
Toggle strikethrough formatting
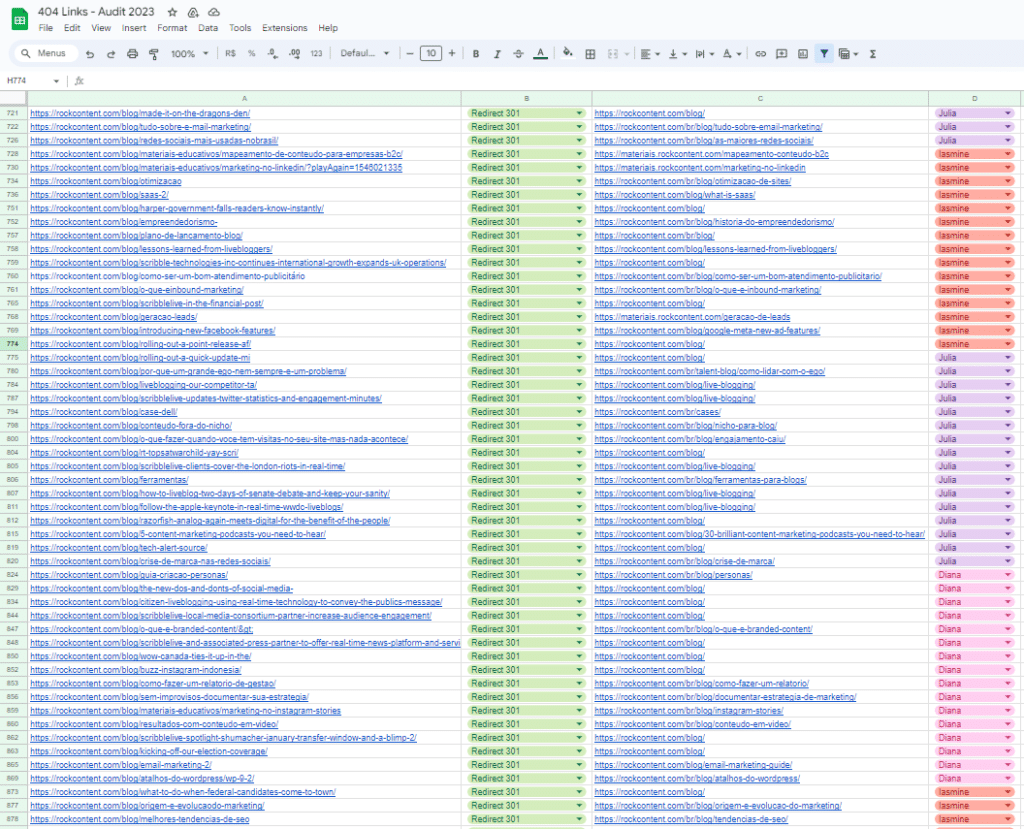point(519,54)
